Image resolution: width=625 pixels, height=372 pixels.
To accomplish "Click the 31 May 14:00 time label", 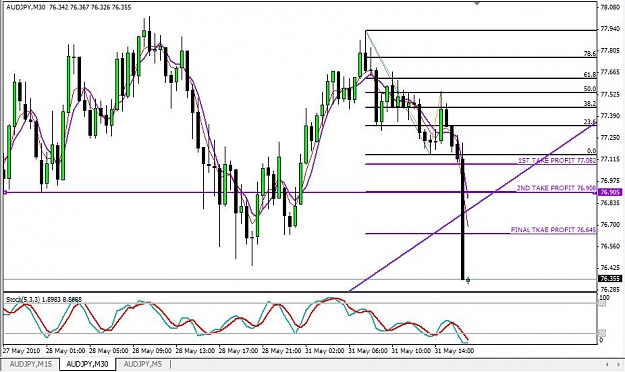I will (454, 351).
